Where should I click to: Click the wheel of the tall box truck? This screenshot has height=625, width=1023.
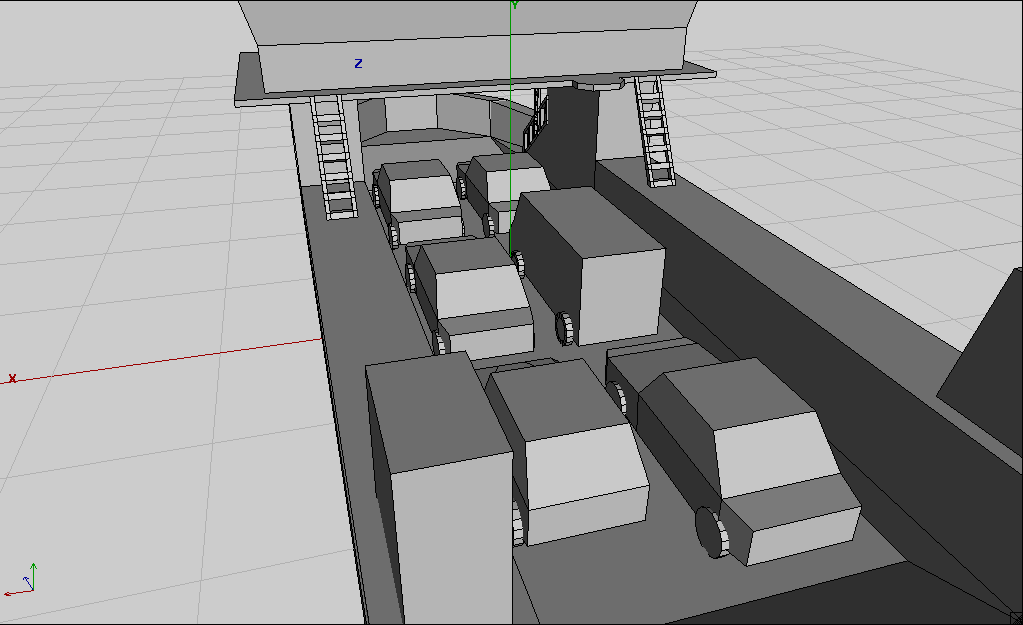[565, 327]
